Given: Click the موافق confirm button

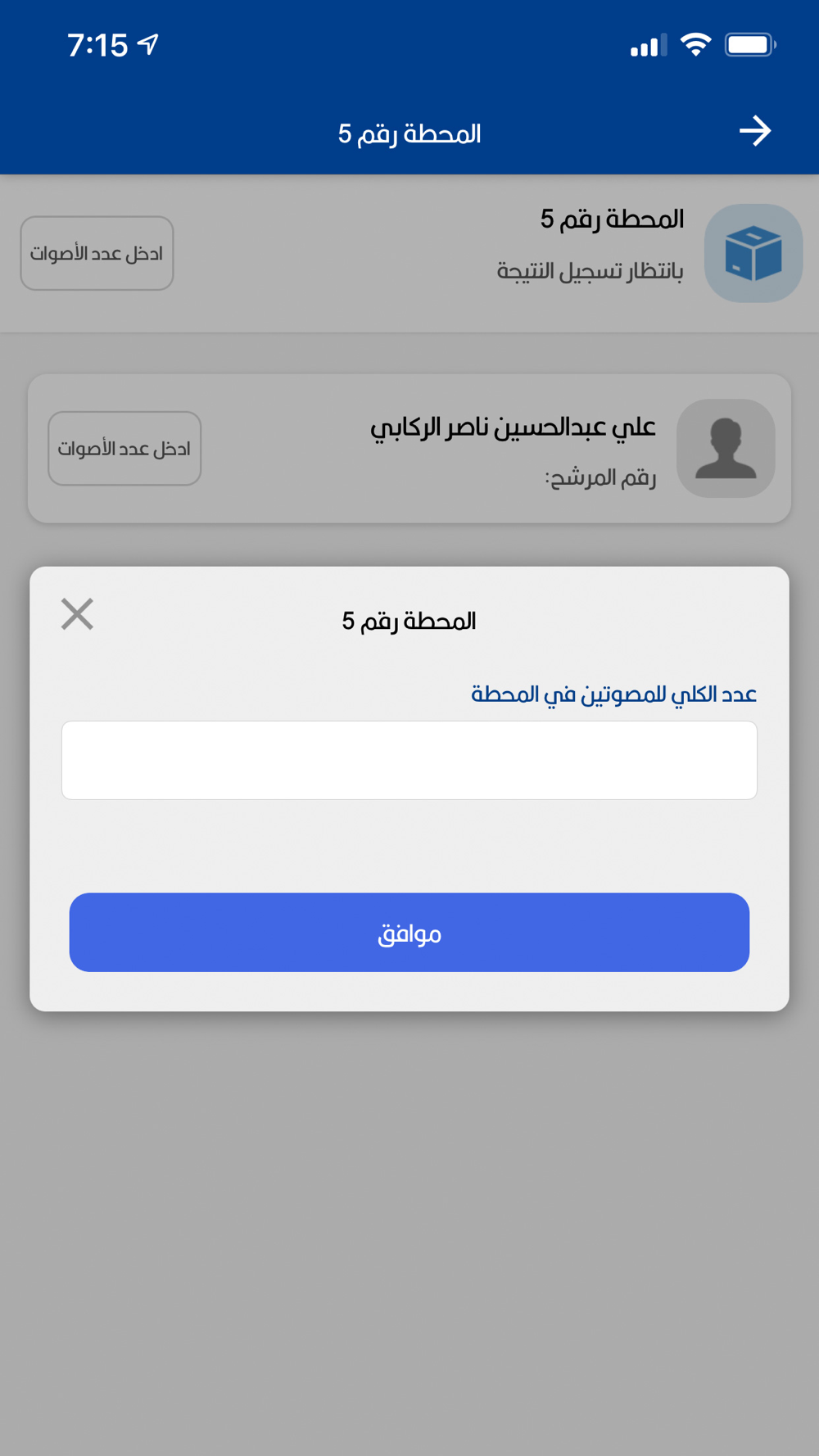Looking at the screenshot, I should tap(409, 932).
